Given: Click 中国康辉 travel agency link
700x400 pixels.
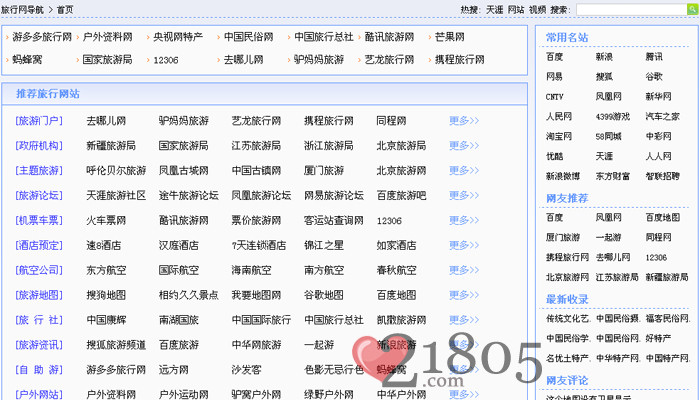Looking at the screenshot, I should (x=105, y=320).
